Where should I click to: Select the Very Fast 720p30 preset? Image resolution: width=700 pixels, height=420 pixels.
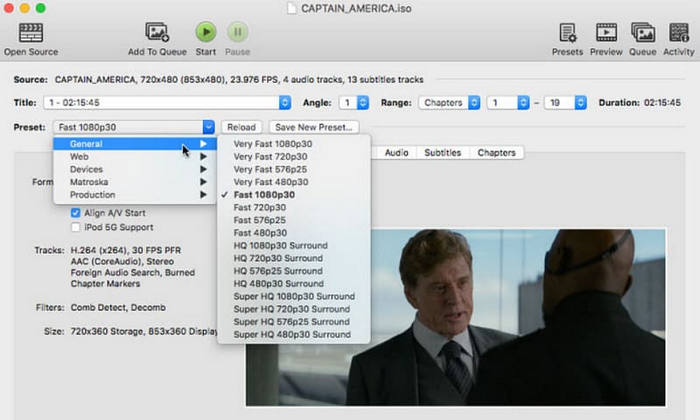(294, 157)
